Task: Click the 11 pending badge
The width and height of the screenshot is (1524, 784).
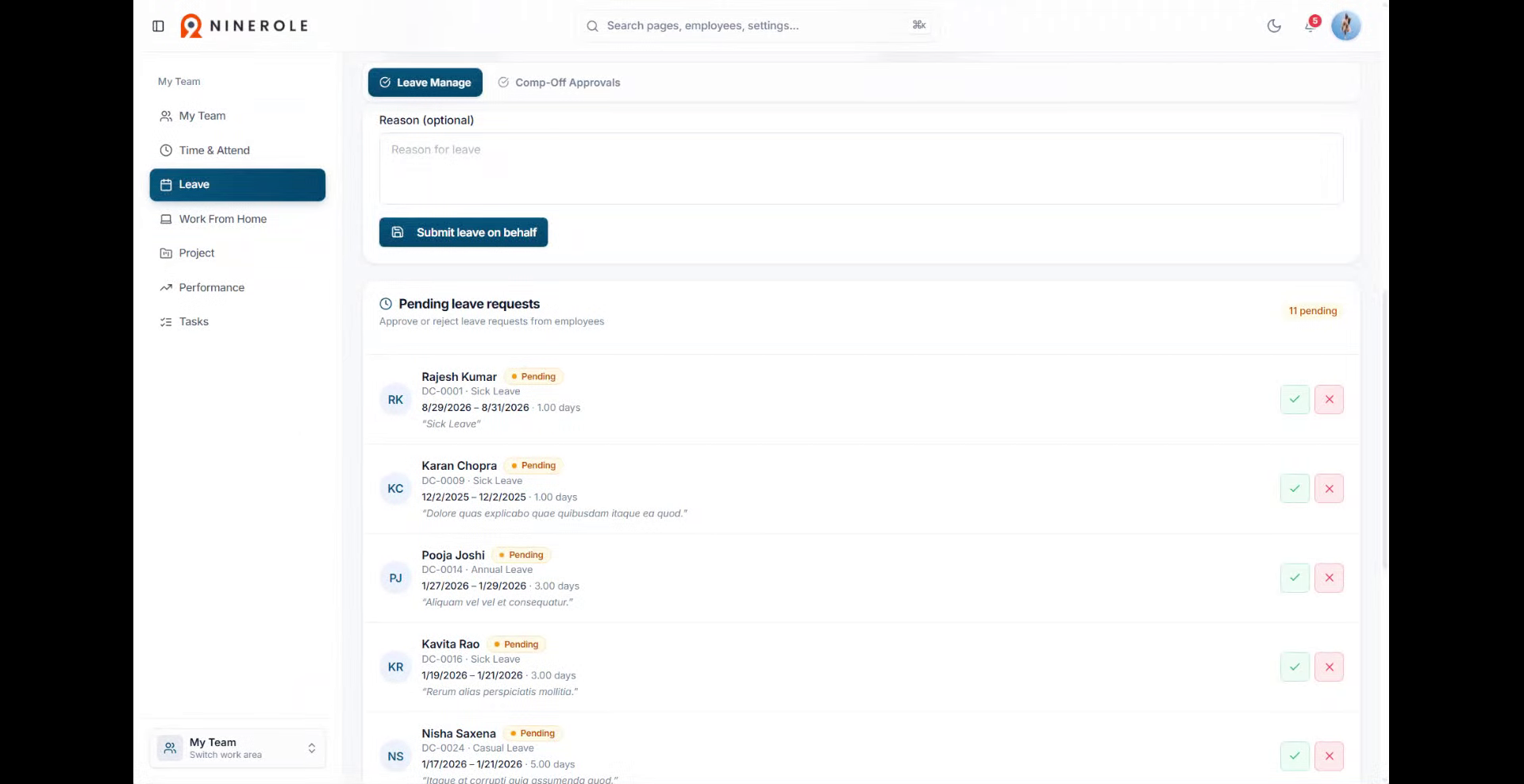Action: point(1313,311)
